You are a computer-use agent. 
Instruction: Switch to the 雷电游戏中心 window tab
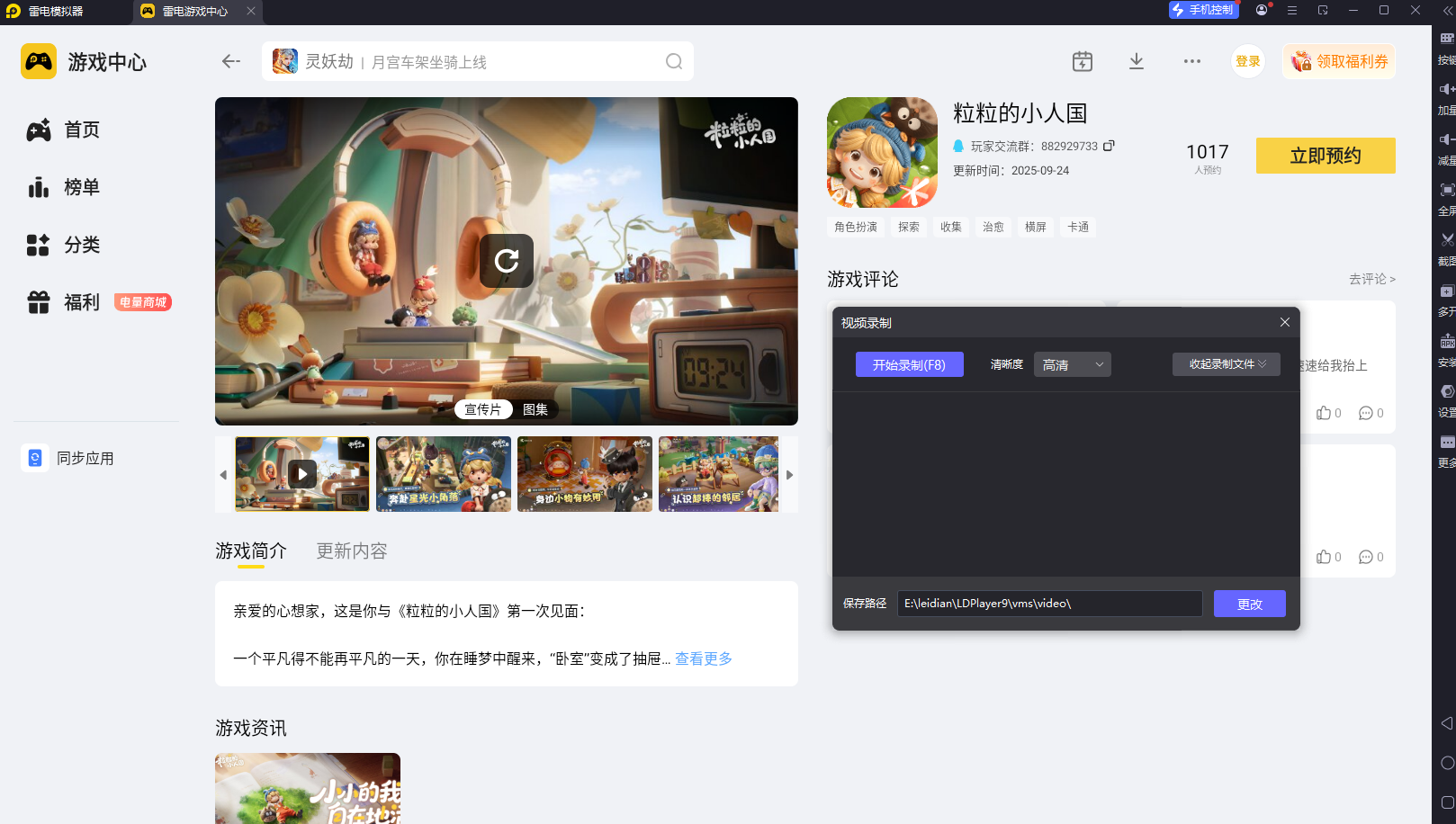[194, 11]
